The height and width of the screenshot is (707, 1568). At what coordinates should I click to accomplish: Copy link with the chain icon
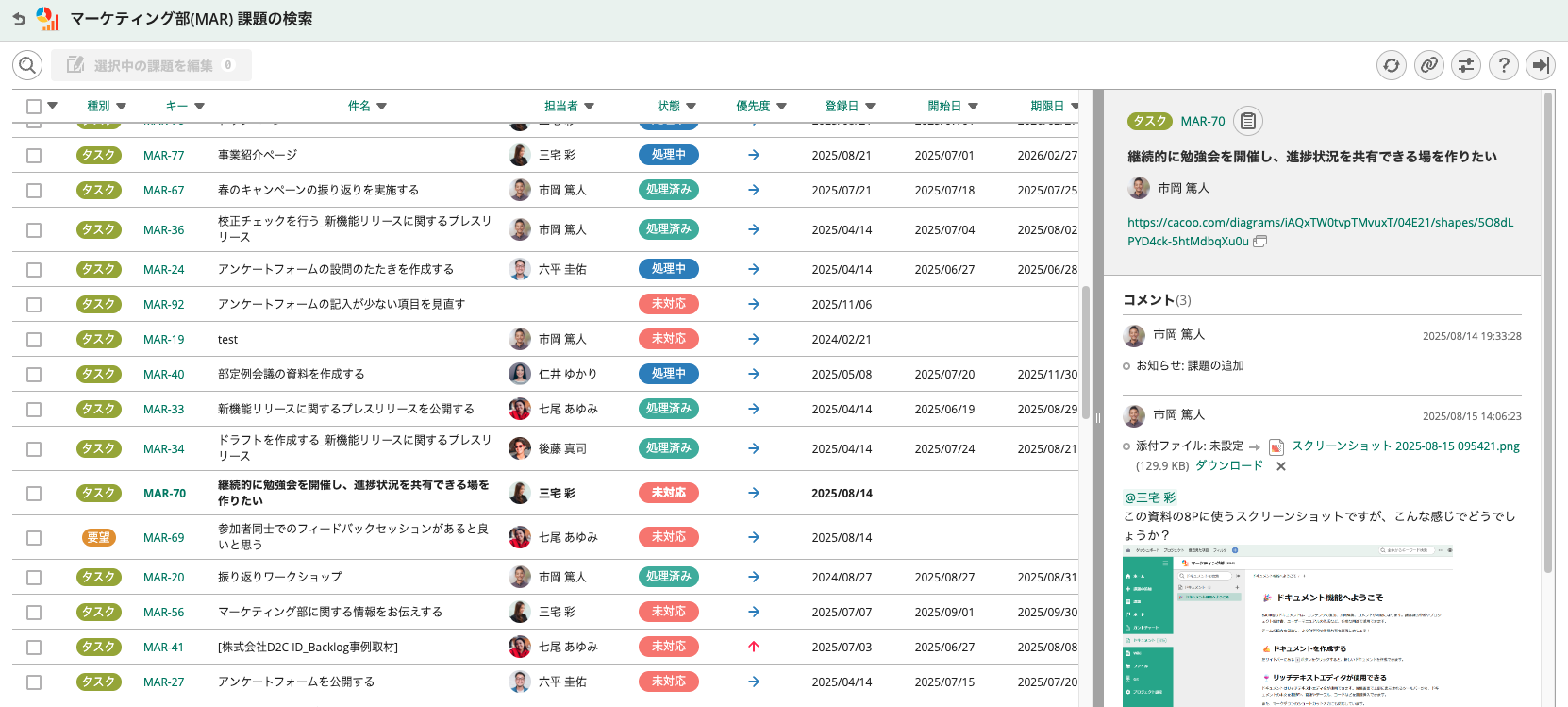pyautogui.click(x=1428, y=65)
